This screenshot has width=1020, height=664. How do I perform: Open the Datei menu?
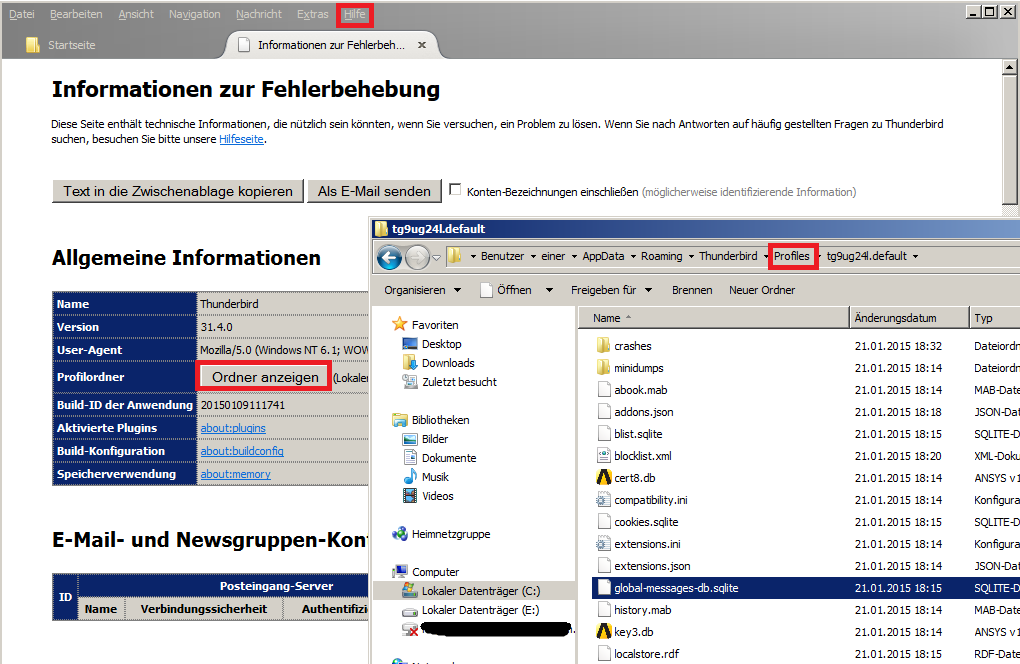(21, 14)
